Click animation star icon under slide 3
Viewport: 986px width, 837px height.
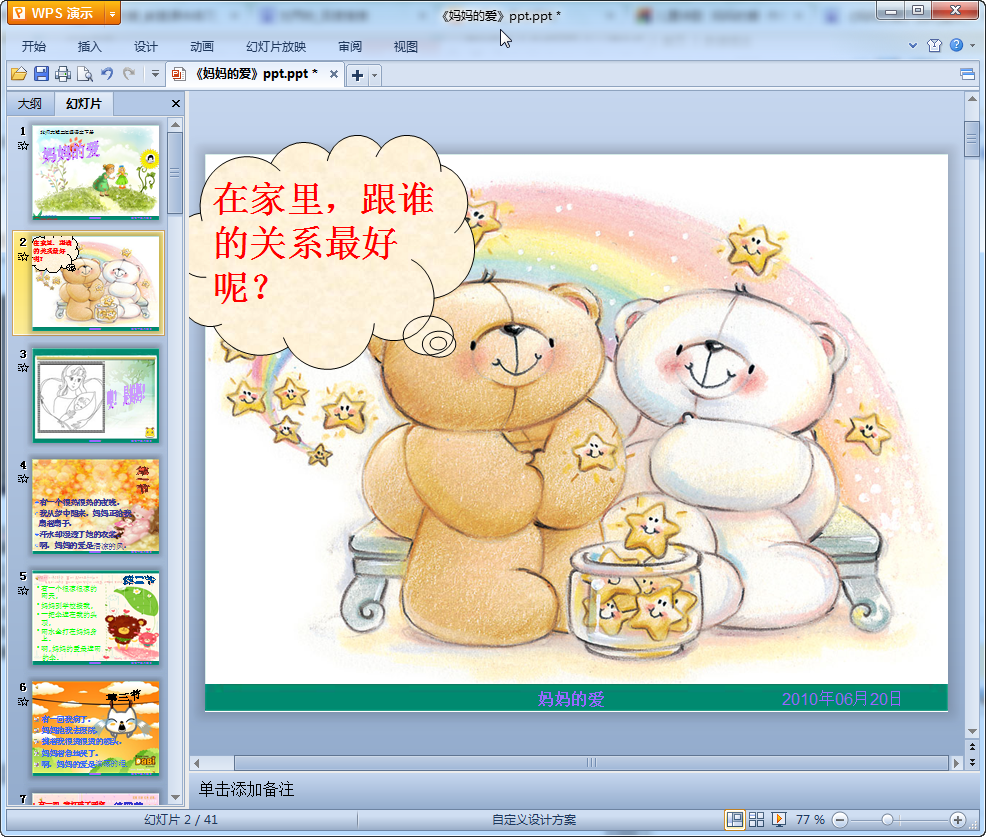pyautogui.click(x=23, y=368)
